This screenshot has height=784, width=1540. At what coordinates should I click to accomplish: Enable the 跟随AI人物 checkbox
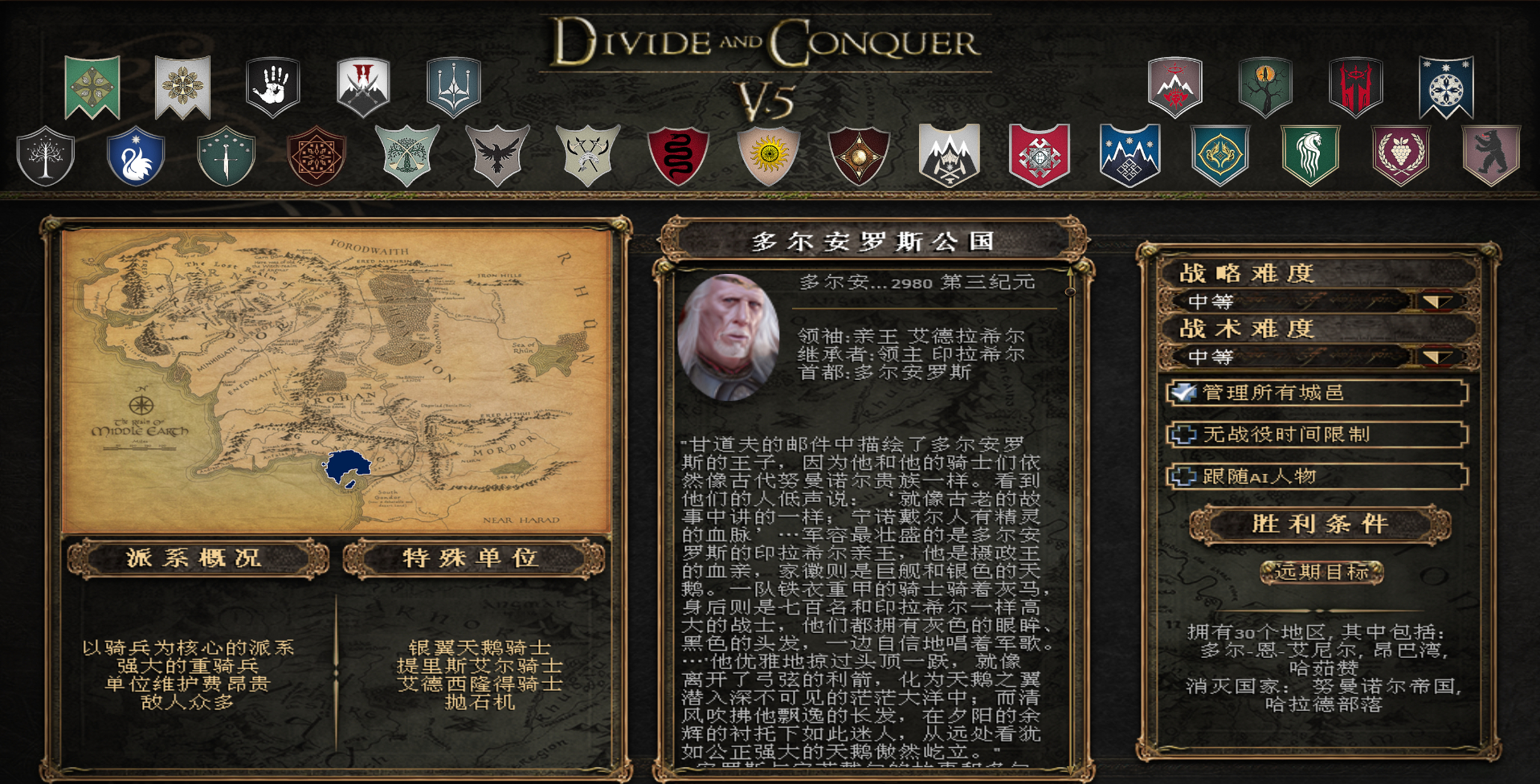1183,476
